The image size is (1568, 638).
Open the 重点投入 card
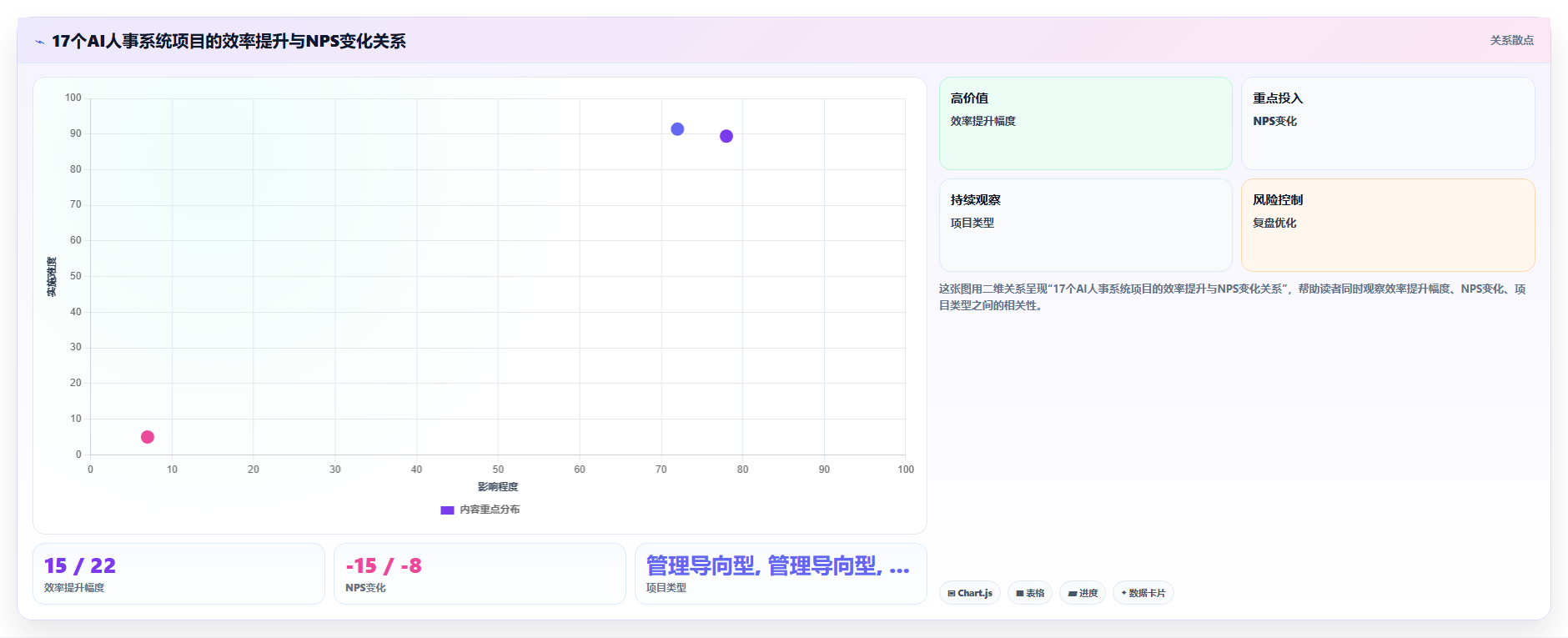coord(1388,123)
